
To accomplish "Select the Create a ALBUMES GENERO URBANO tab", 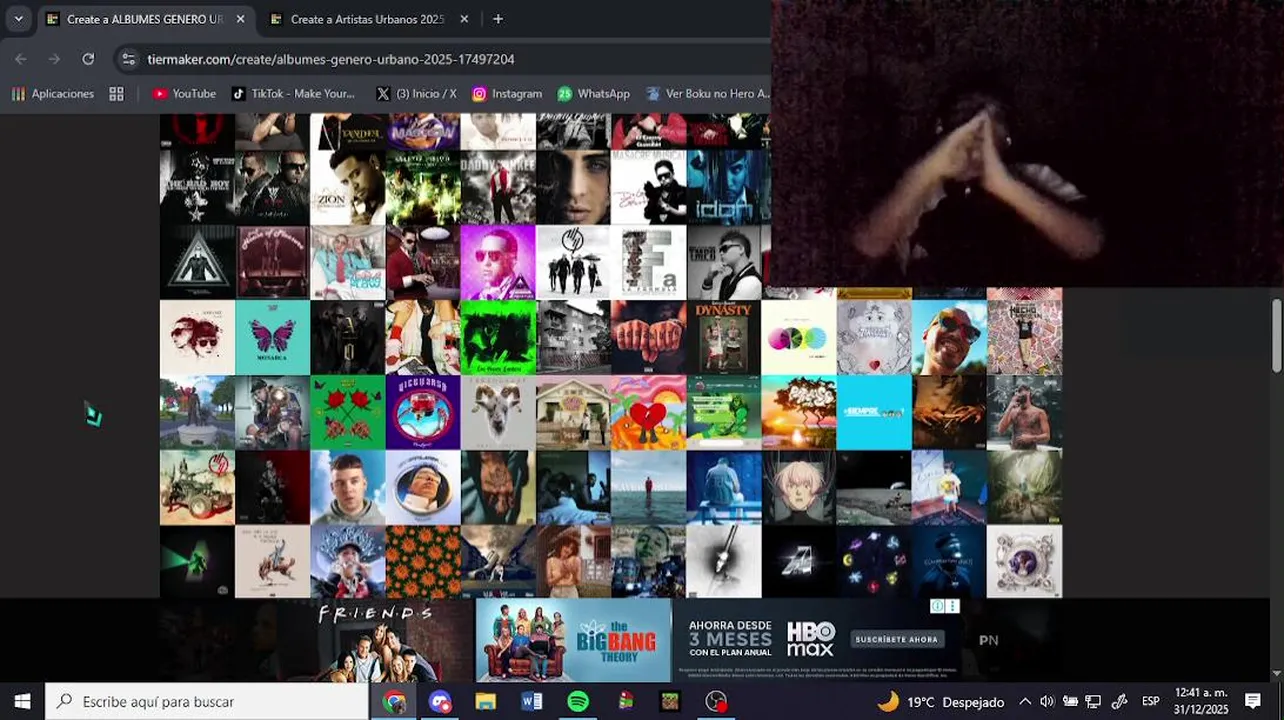I will (x=145, y=19).
